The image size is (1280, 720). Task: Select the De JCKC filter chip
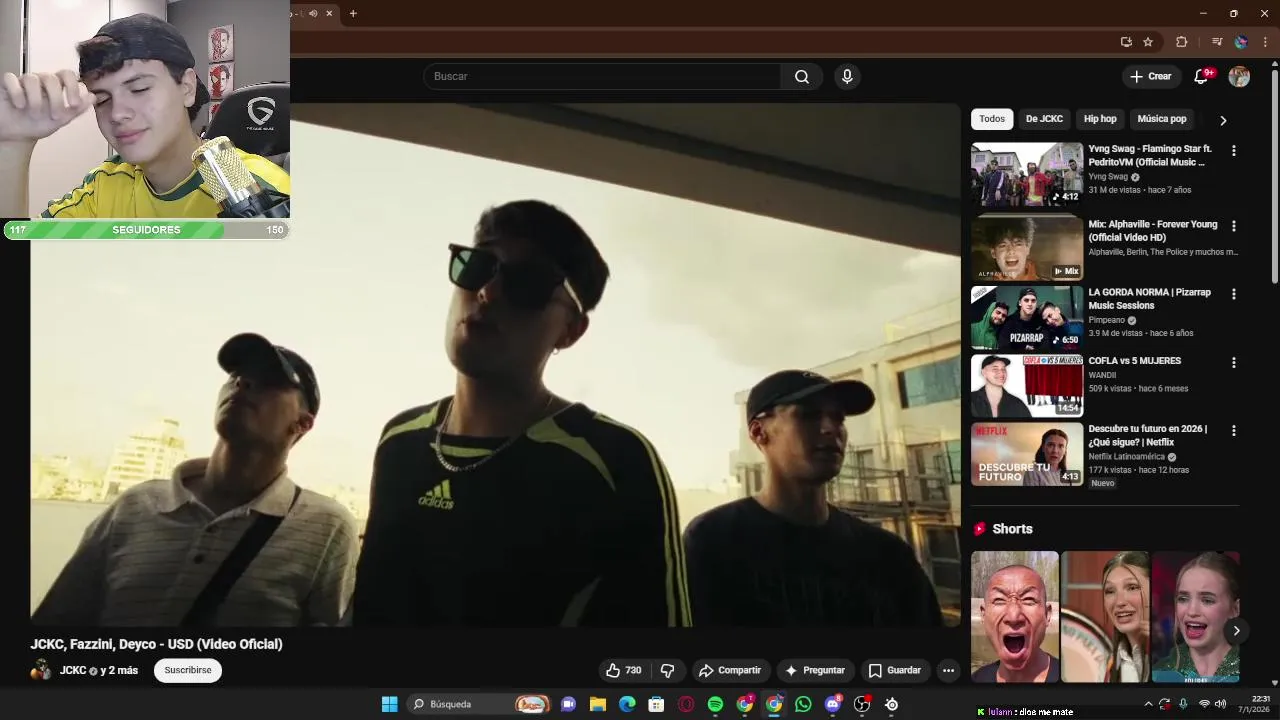coord(1044,119)
